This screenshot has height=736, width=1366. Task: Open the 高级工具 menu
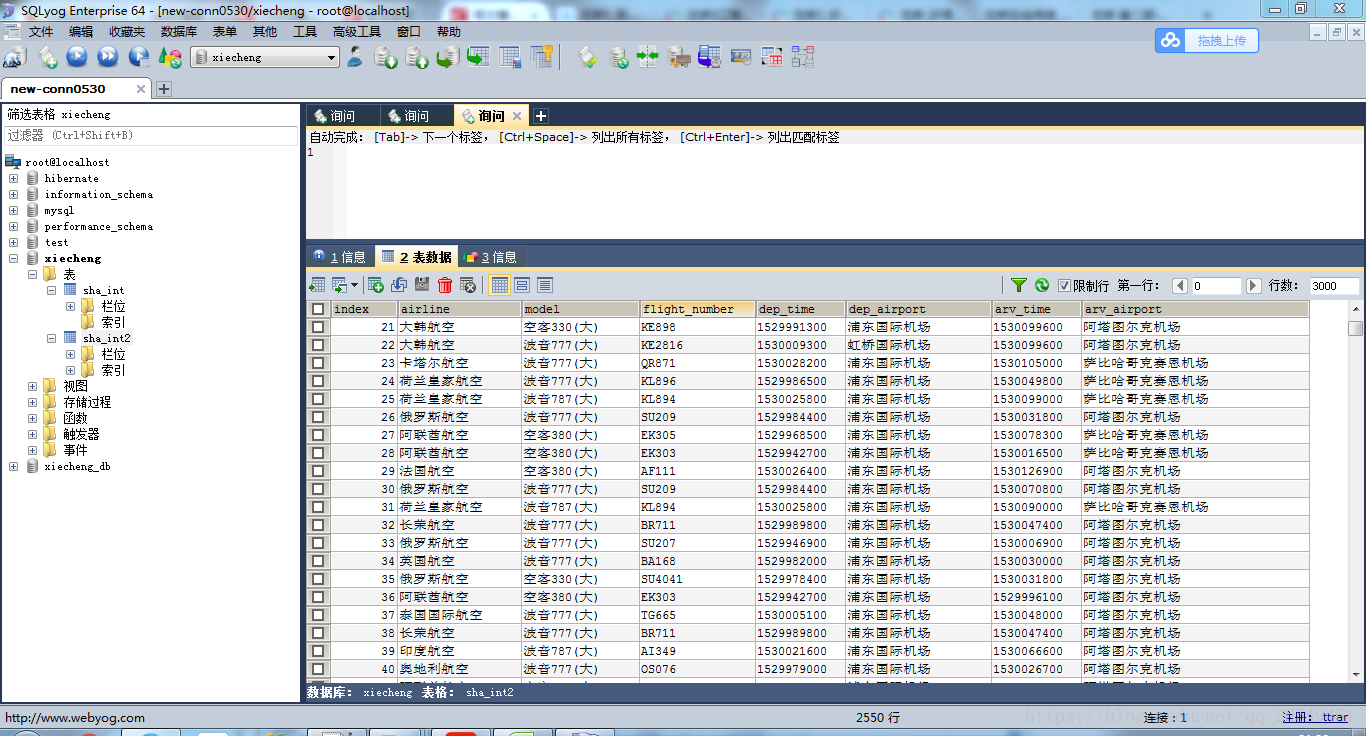pyautogui.click(x=357, y=32)
